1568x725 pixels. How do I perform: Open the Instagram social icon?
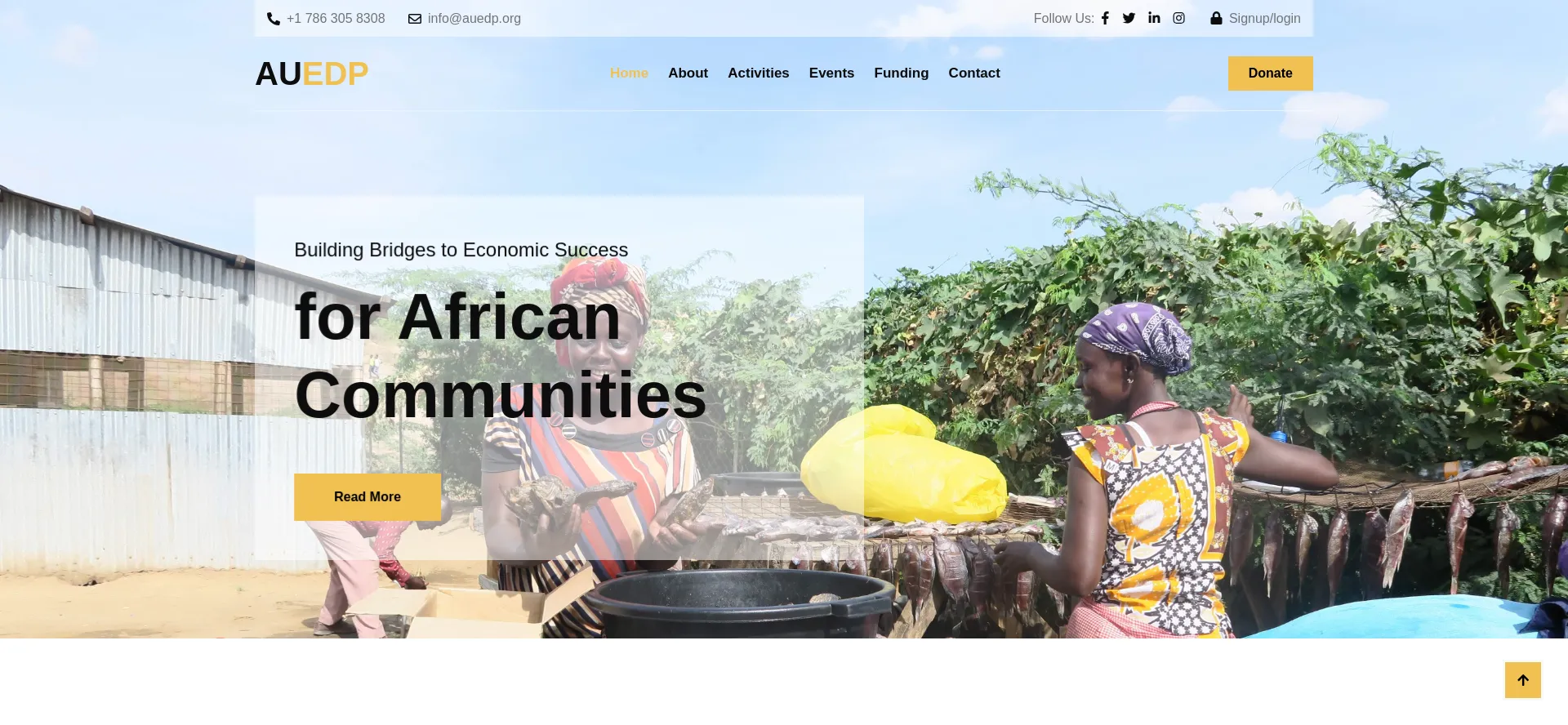pyautogui.click(x=1179, y=18)
